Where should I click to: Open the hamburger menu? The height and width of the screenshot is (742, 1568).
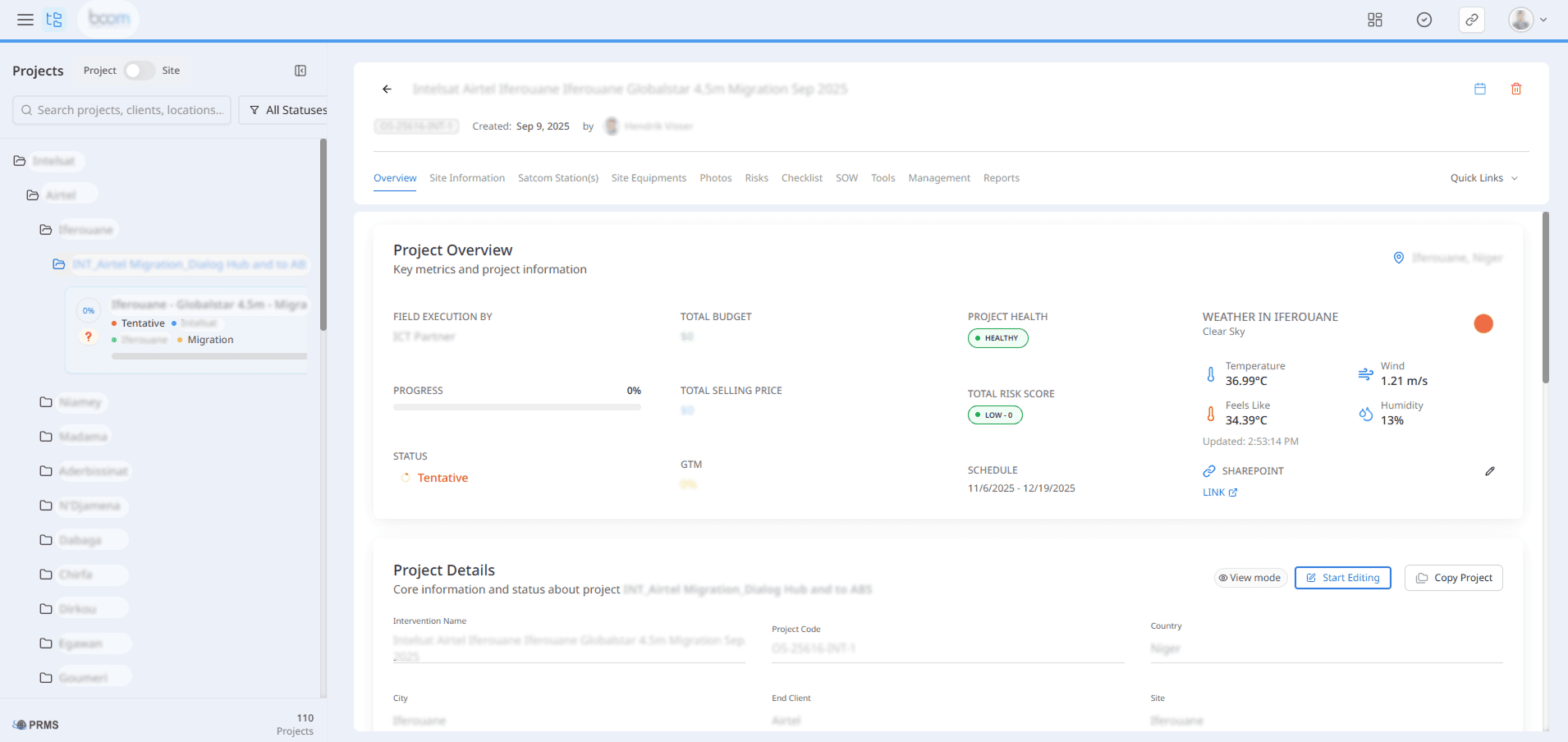coord(25,20)
